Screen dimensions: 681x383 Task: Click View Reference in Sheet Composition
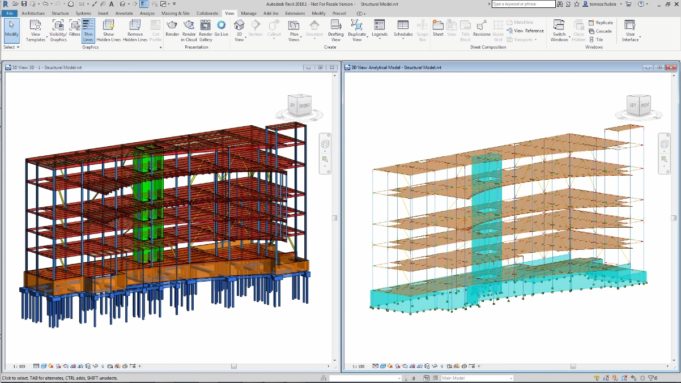[x=525, y=31]
